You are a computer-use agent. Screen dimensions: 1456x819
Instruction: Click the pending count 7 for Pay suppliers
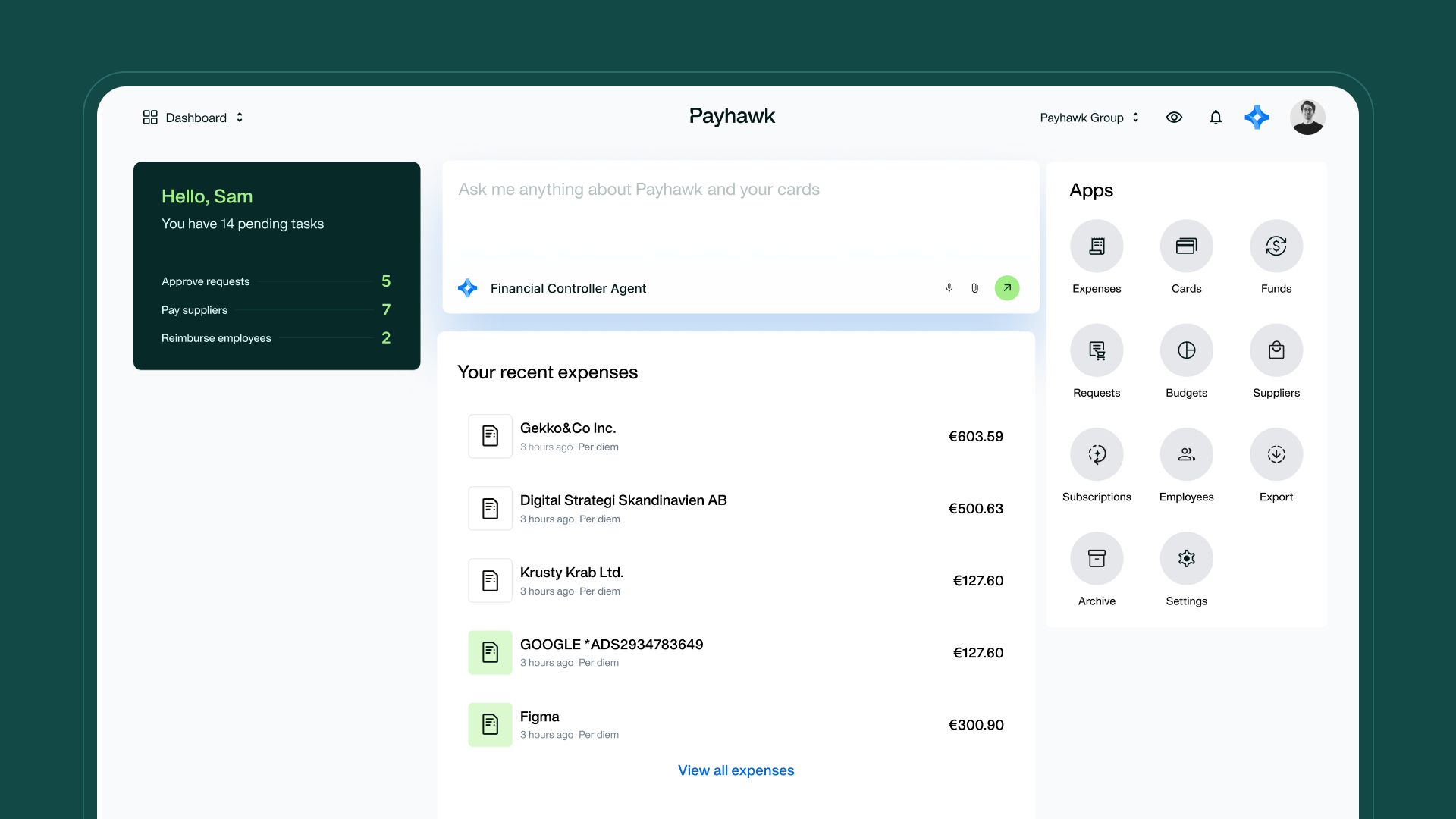click(x=386, y=309)
